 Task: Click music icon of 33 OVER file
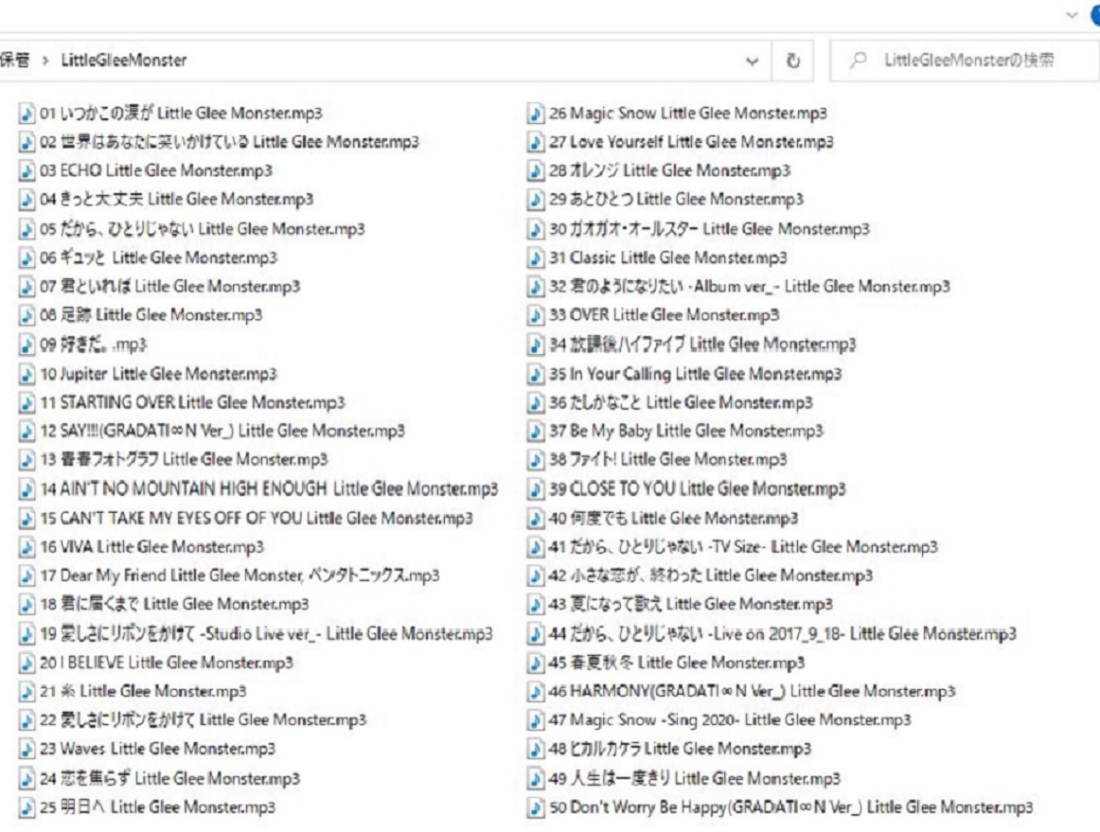click(x=535, y=316)
